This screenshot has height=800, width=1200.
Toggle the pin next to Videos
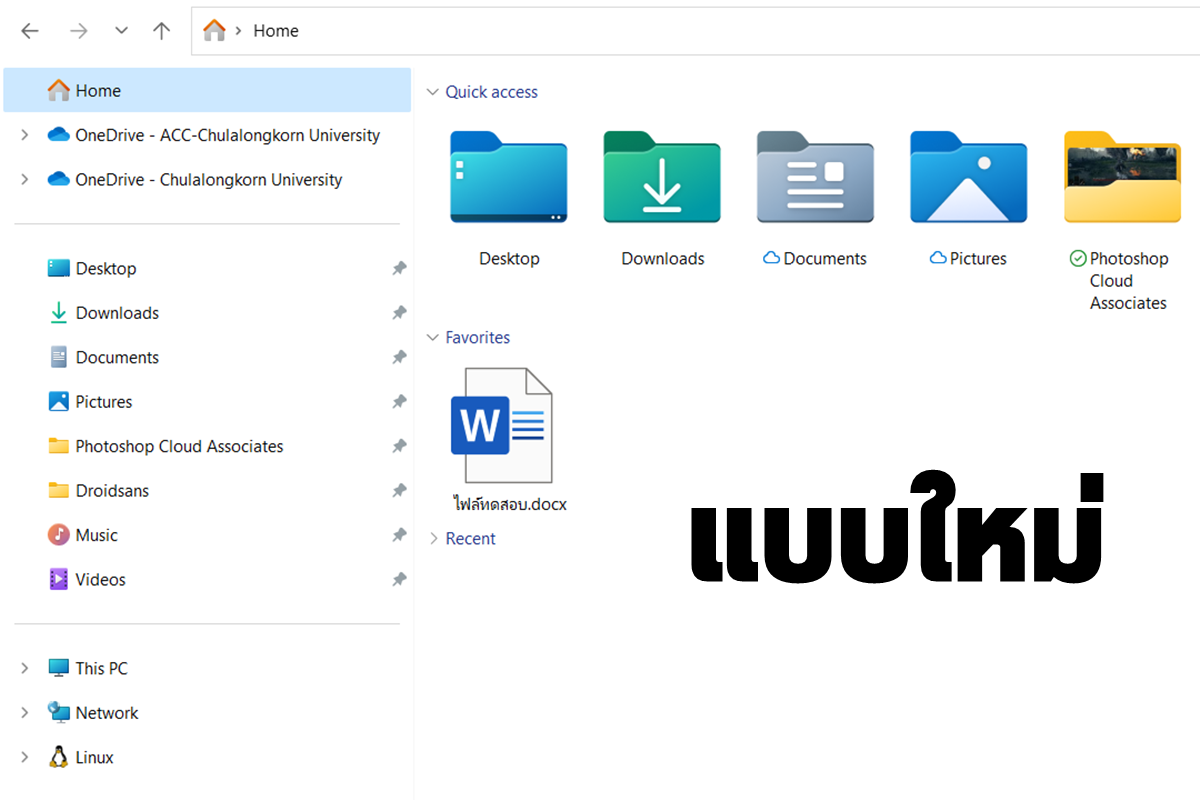tap(399, 579)
